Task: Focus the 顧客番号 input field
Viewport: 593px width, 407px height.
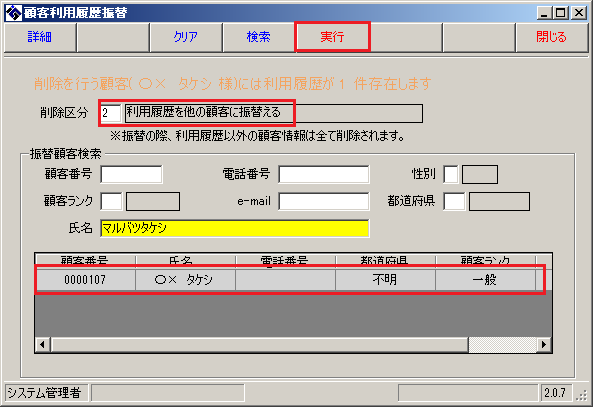Action: point(131,174)
